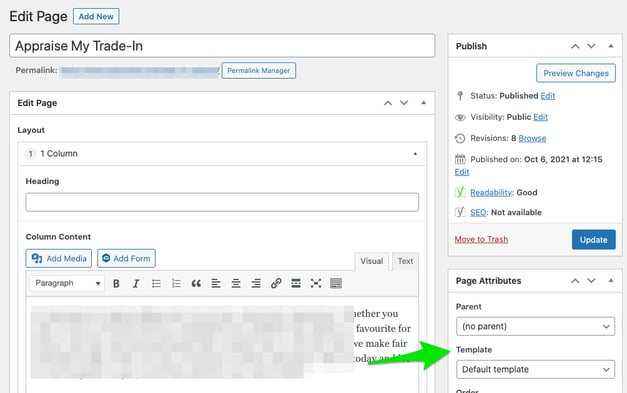This screenshot has height=393, width=627.
Task: Open the Permalink Manager
Action: point(259,70)
